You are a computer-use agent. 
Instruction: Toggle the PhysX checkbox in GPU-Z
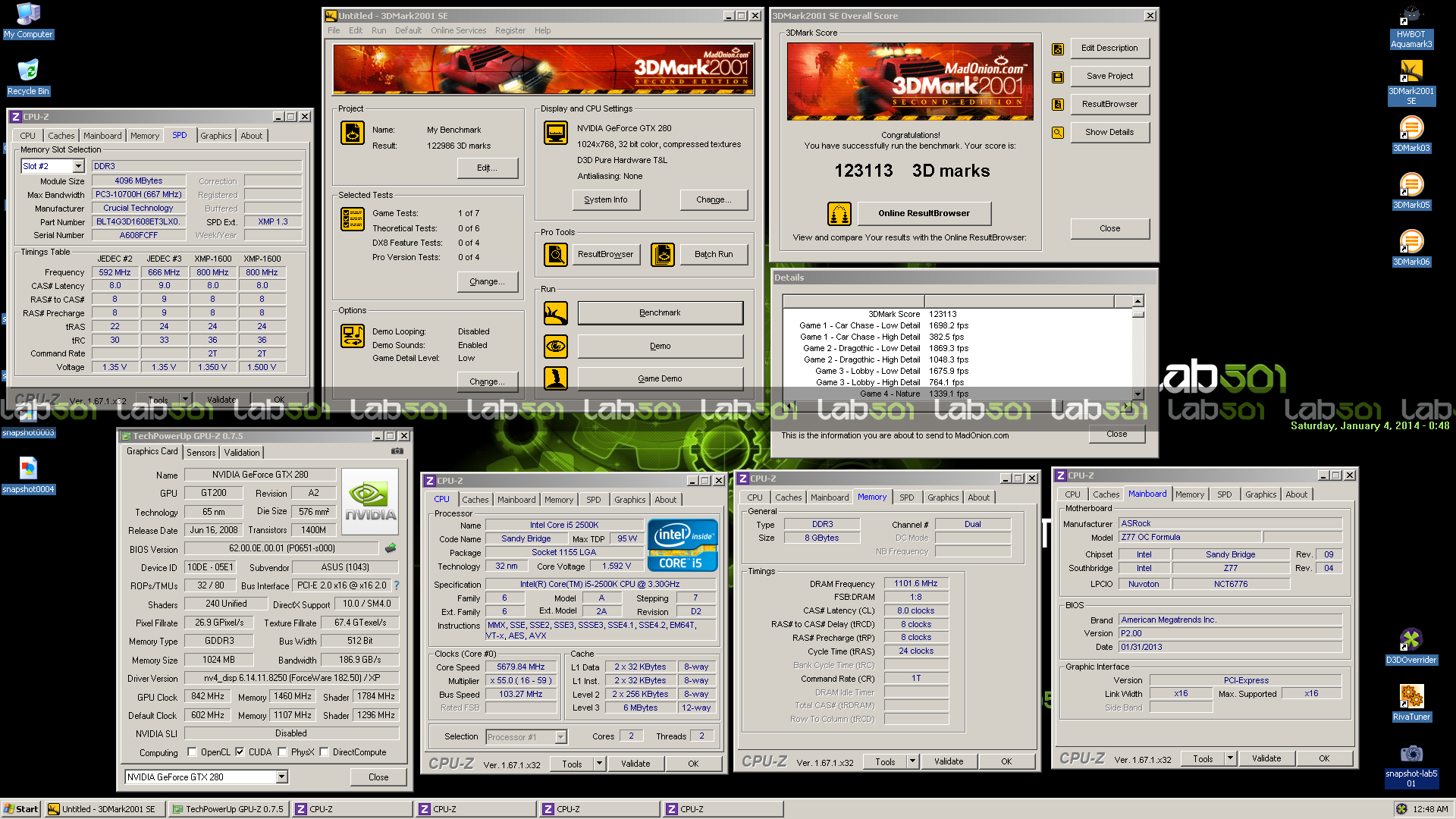coord(282,752)
